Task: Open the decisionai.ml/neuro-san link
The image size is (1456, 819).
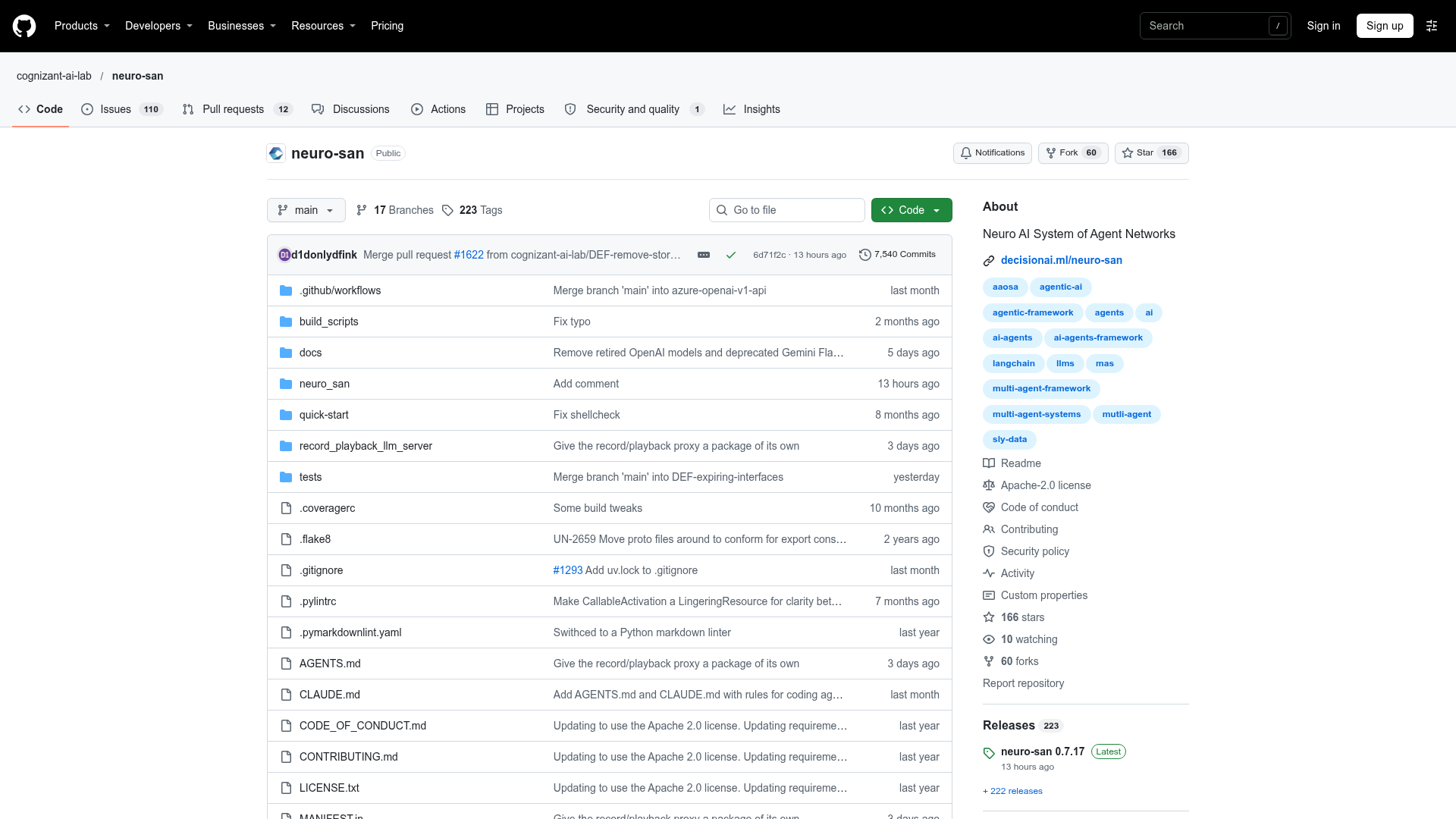Action: [x=1061, y=260]
